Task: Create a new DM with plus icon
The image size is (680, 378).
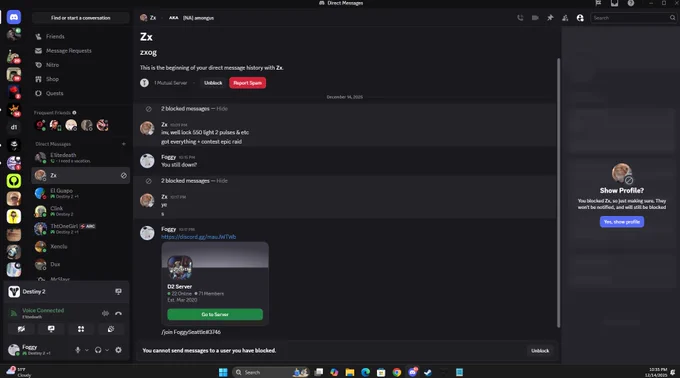Action: [124, 144]
